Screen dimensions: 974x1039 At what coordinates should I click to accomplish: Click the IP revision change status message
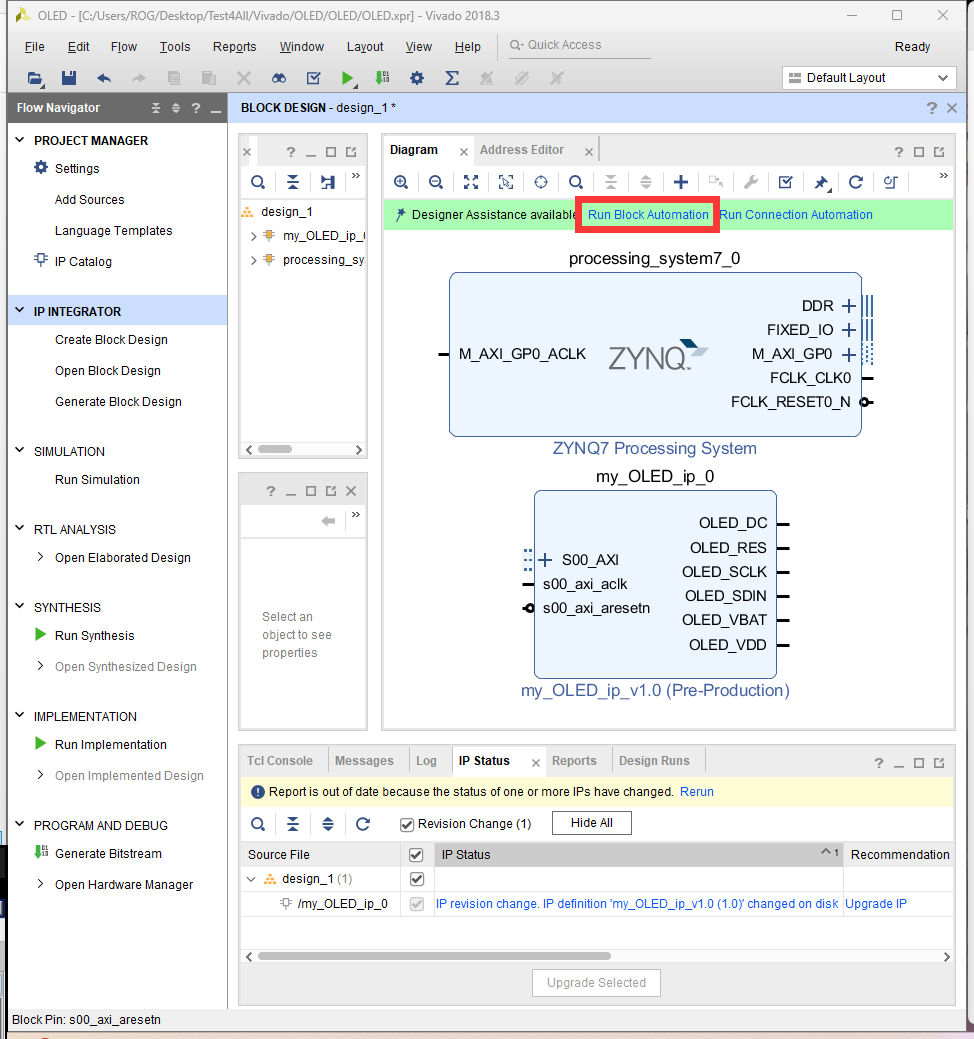pos(637,904)
